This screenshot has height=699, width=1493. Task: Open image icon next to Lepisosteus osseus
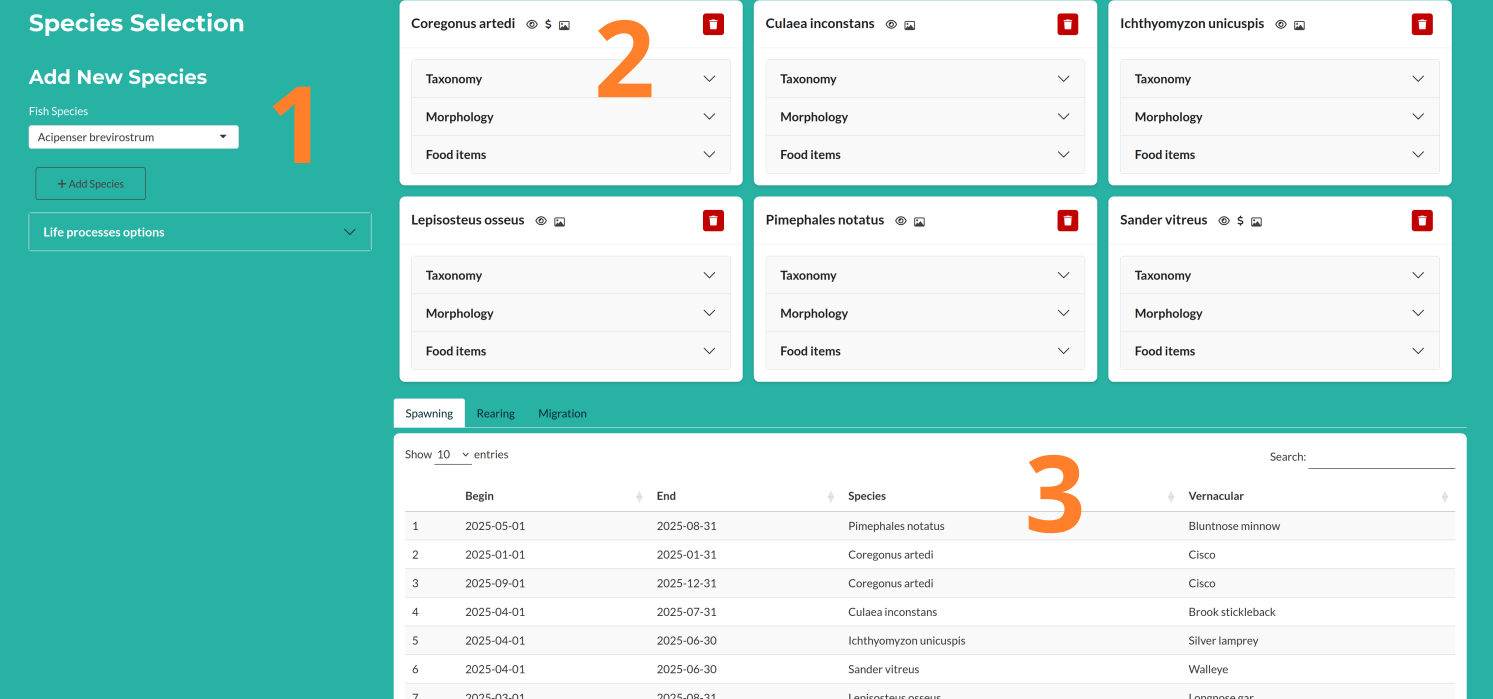pyautogui.click(x=560, y=221)
